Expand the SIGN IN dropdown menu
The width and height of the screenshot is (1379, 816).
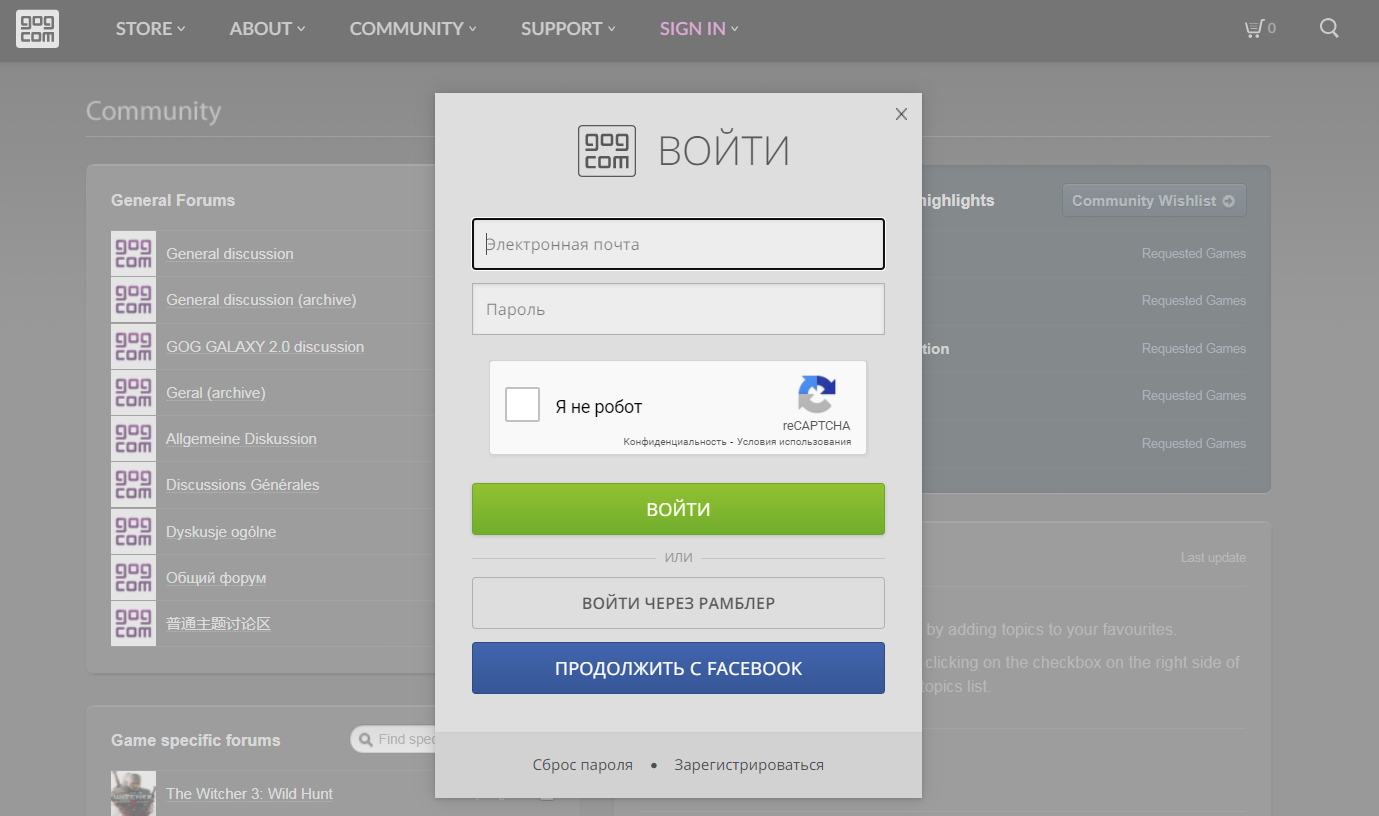click(x=699, y=29)
